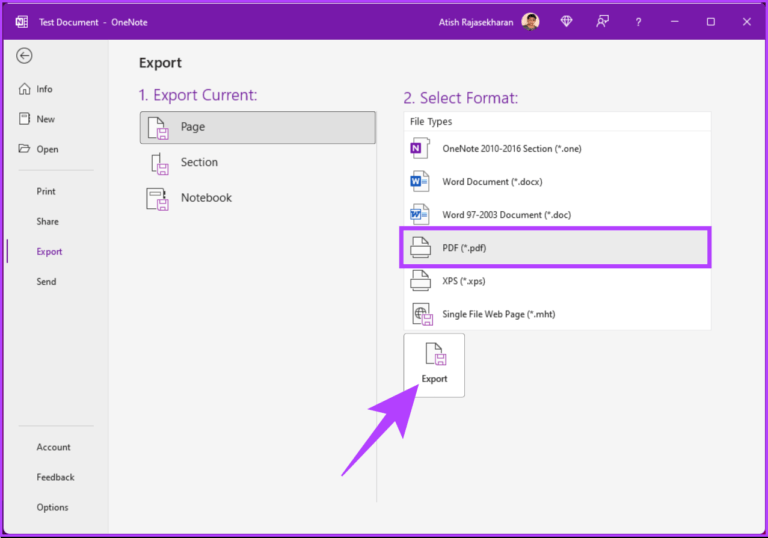
Task: Select Export in the left sidebar
Action: click(x=49, y=252)
